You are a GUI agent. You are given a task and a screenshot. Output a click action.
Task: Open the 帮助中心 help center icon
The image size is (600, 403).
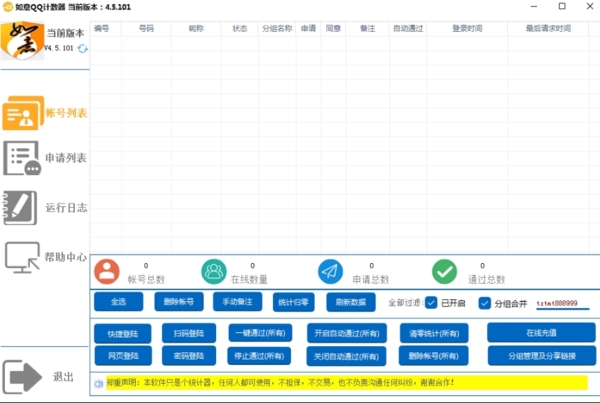point(22,257)
